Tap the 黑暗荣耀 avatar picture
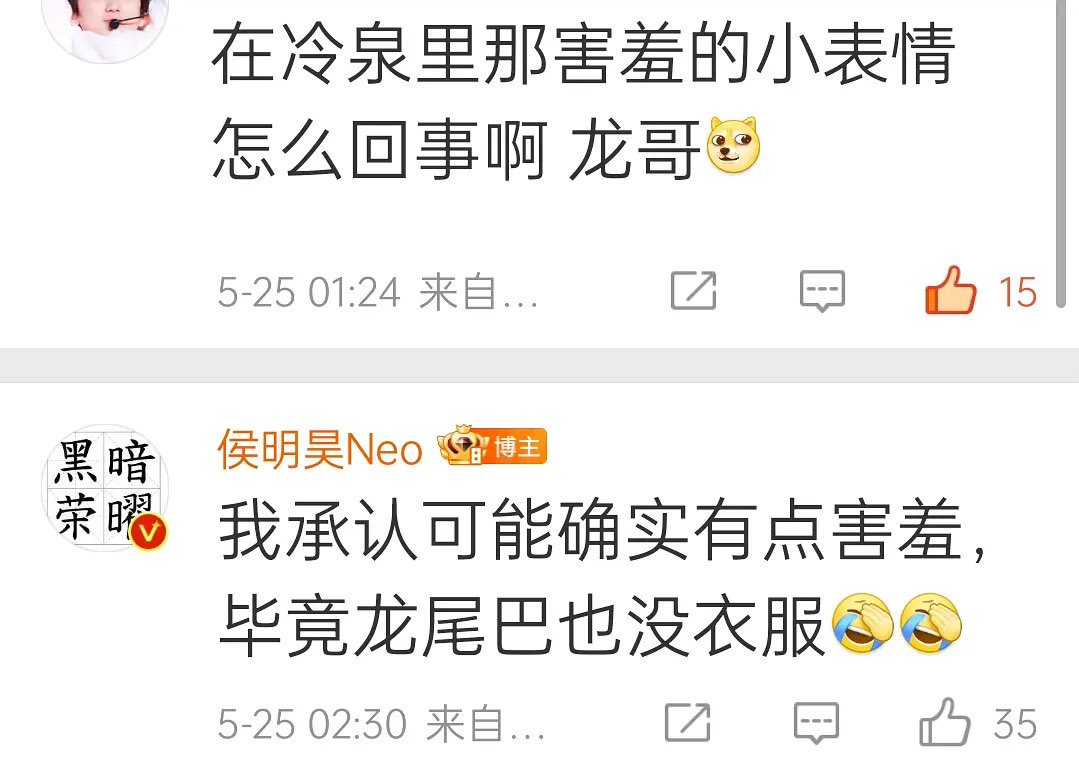The height and width of the screenshot is (772, 1079). [x=105, y=487]
